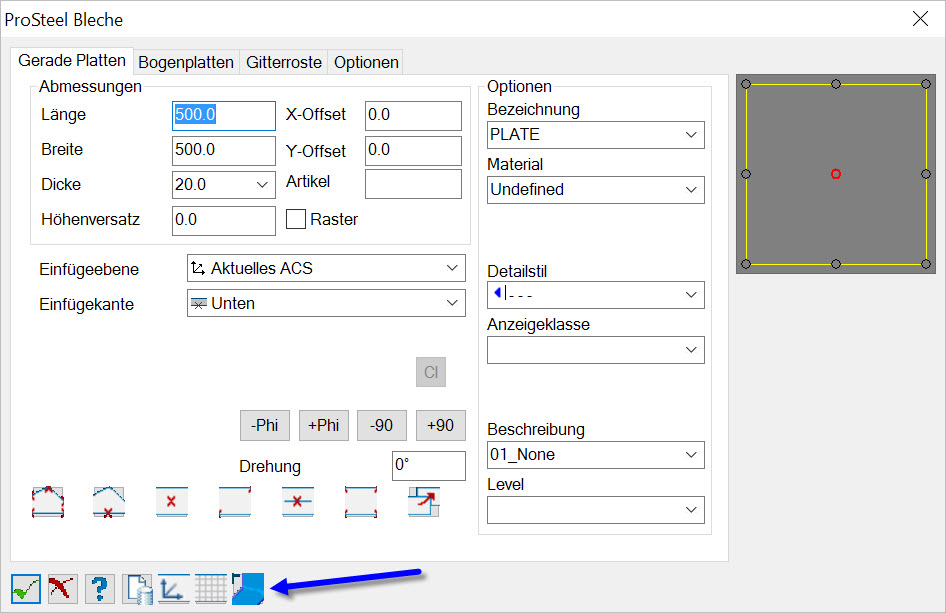Select the left-middle point in plate preview

pos(746,174)
